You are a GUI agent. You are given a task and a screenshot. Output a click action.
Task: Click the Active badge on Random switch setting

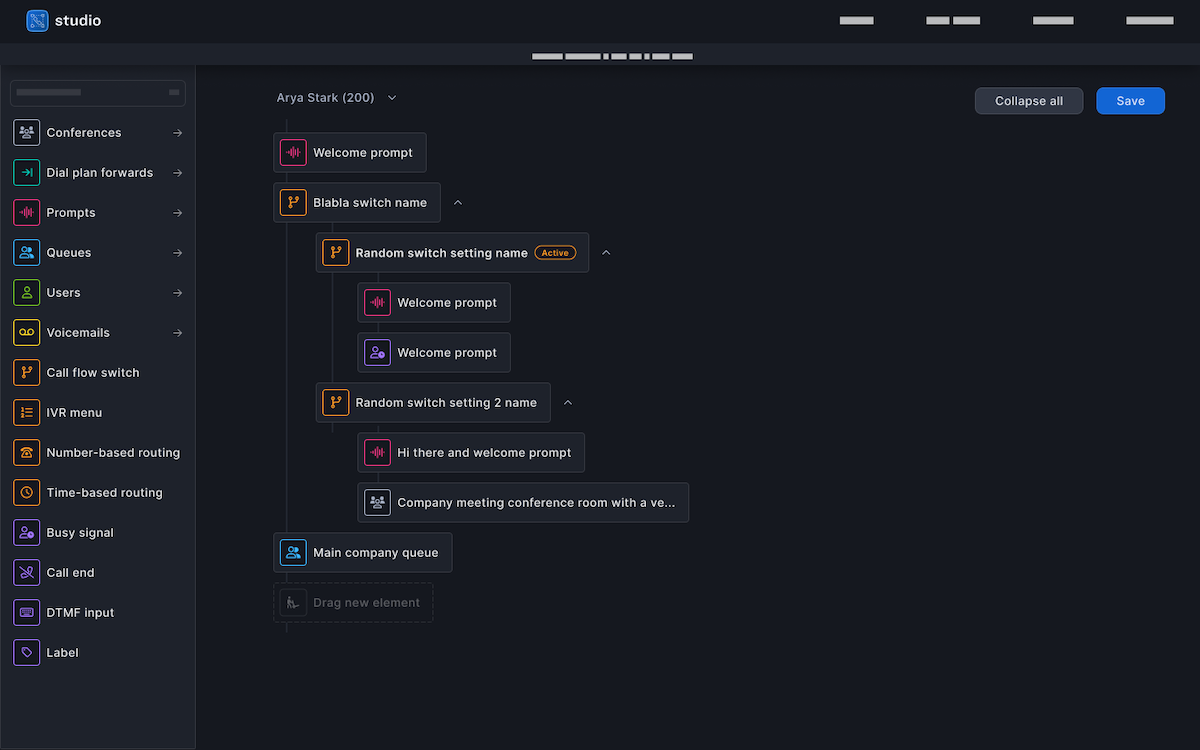tap(555, 252)
